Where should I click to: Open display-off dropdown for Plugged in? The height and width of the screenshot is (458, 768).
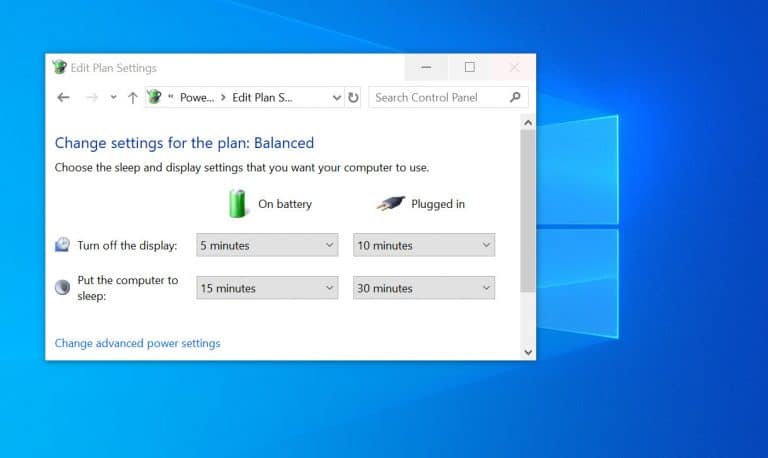(x=424, y=245)
